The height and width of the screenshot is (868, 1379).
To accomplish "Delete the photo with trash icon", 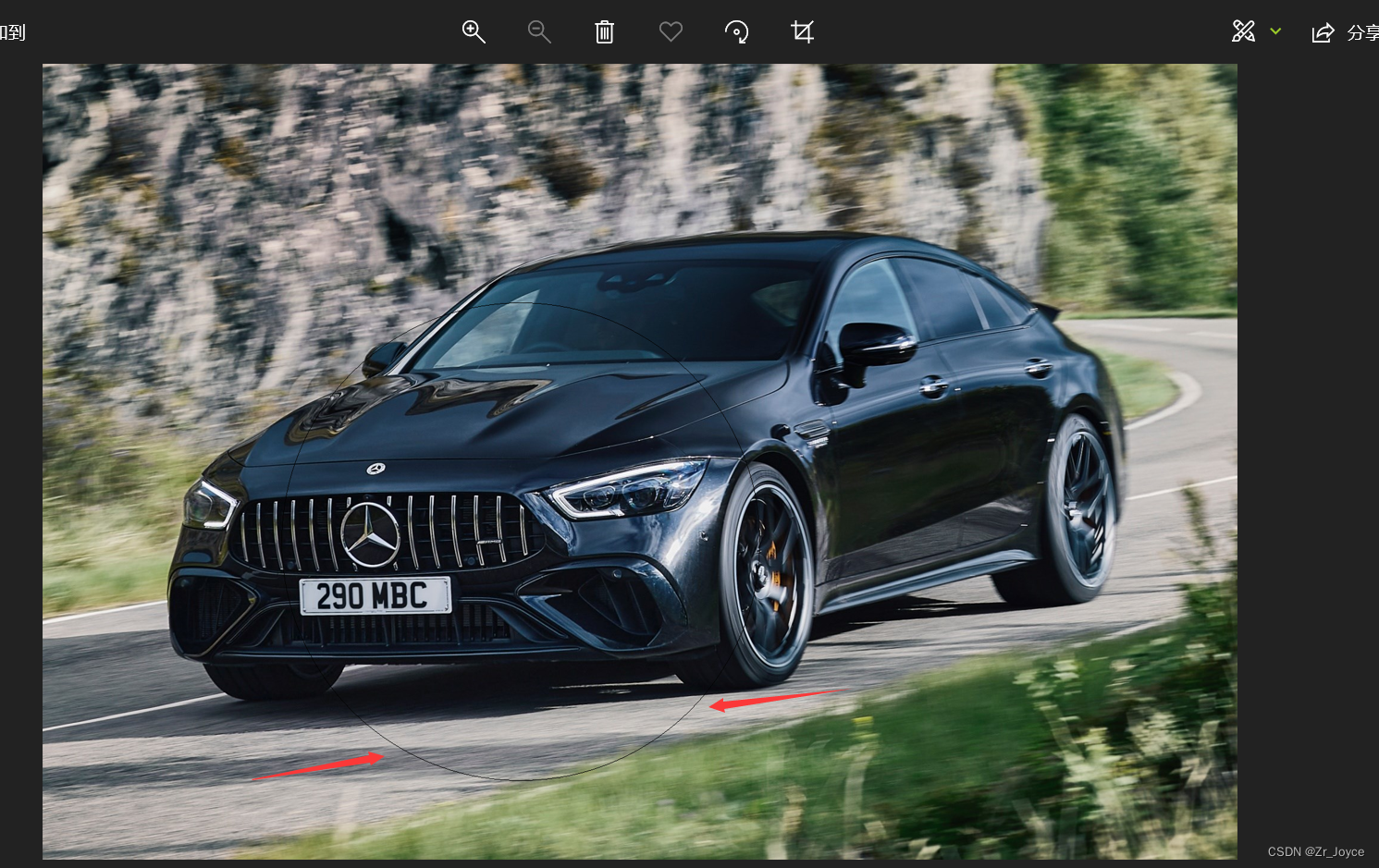I will [x=604, y=32].
